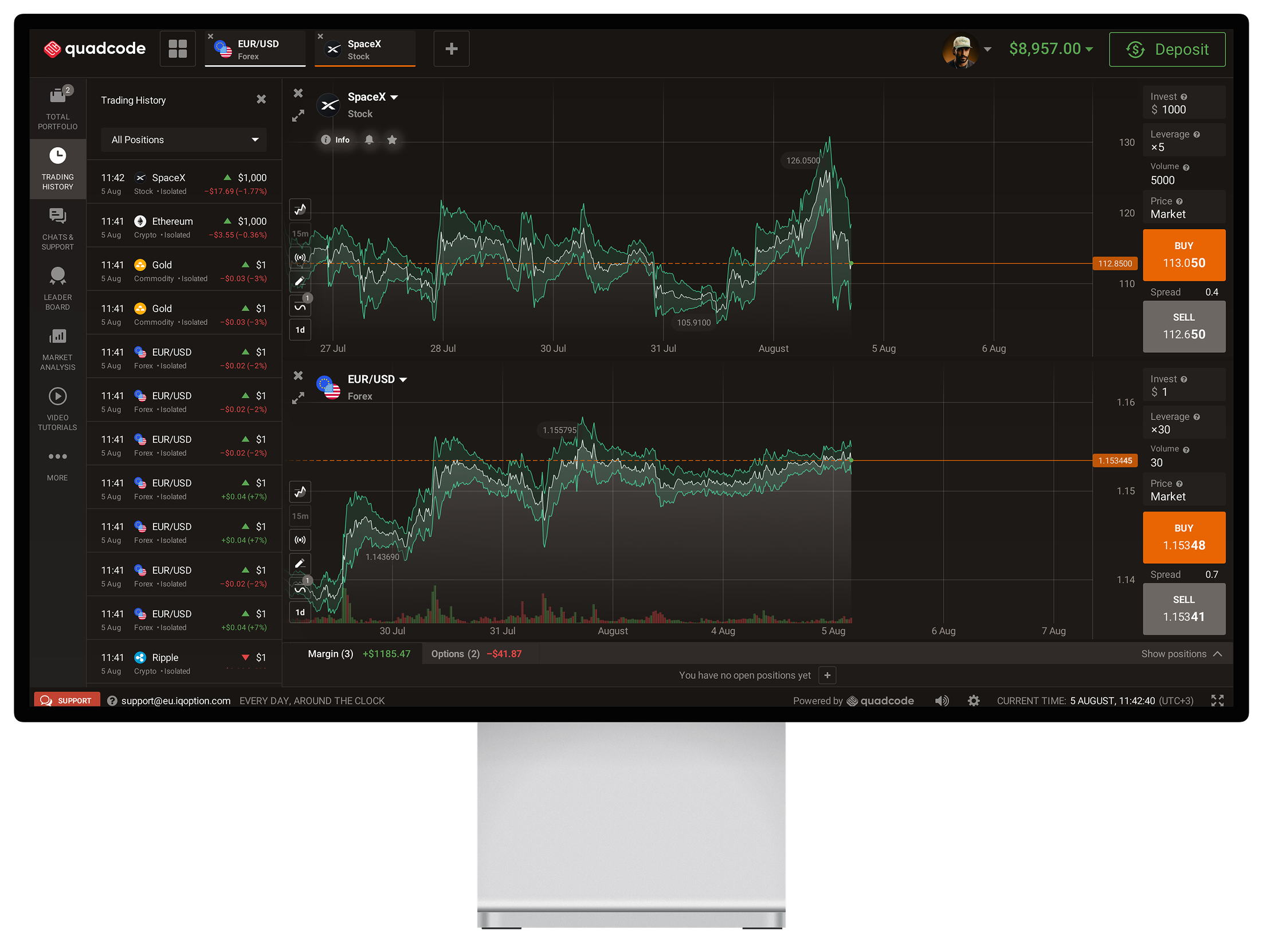This screenshot has width=1263, height=952.
Task: Open profile avatar dropdown arrow
Action: click(987, 49)
